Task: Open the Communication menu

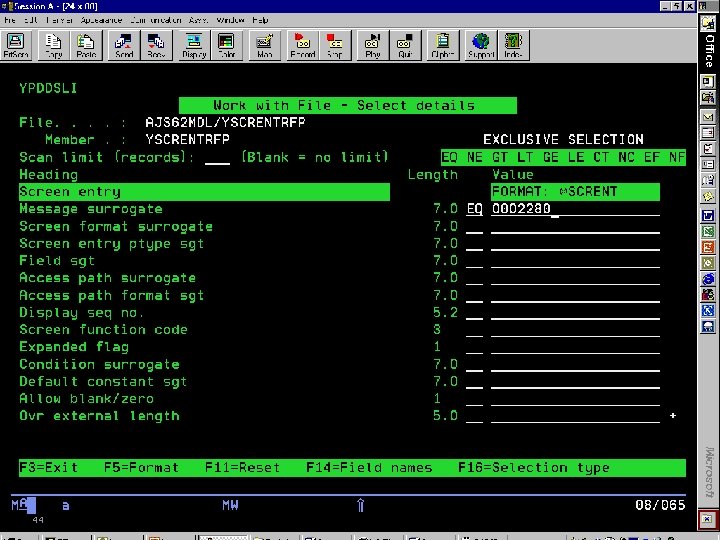Action: 156,20
